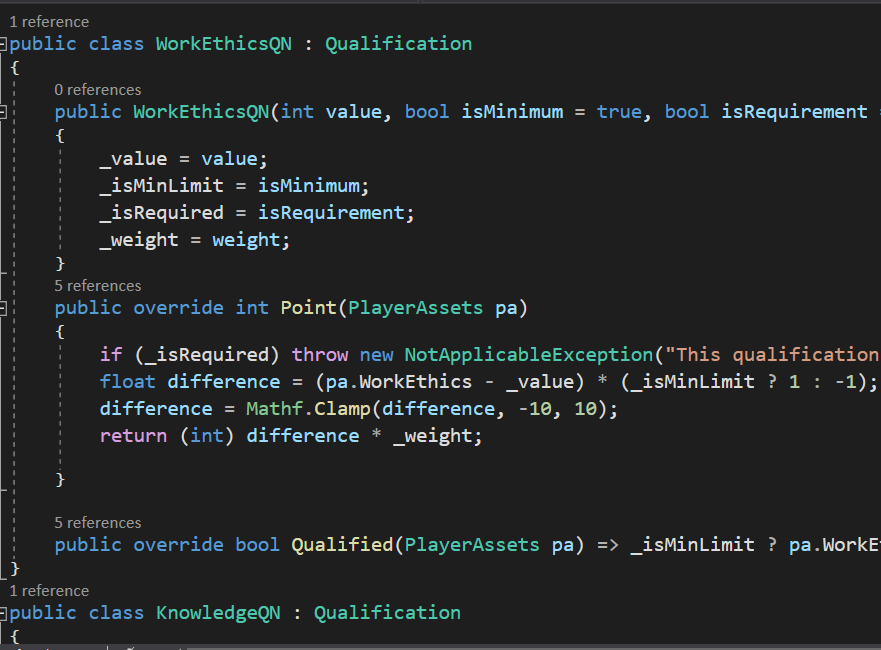Click PlayerAssets type in Qualified signature
881x650 pixels.
point(471,545)
